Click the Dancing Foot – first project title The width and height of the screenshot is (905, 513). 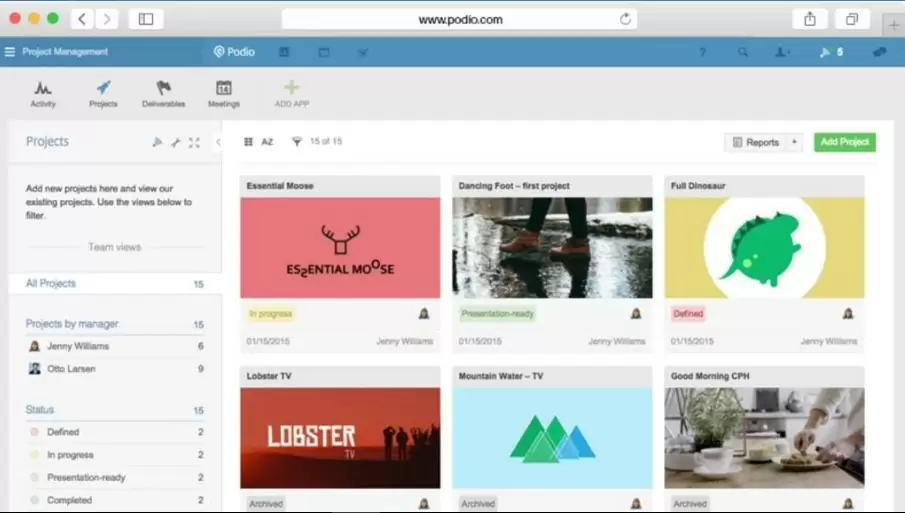click(514, 186)
